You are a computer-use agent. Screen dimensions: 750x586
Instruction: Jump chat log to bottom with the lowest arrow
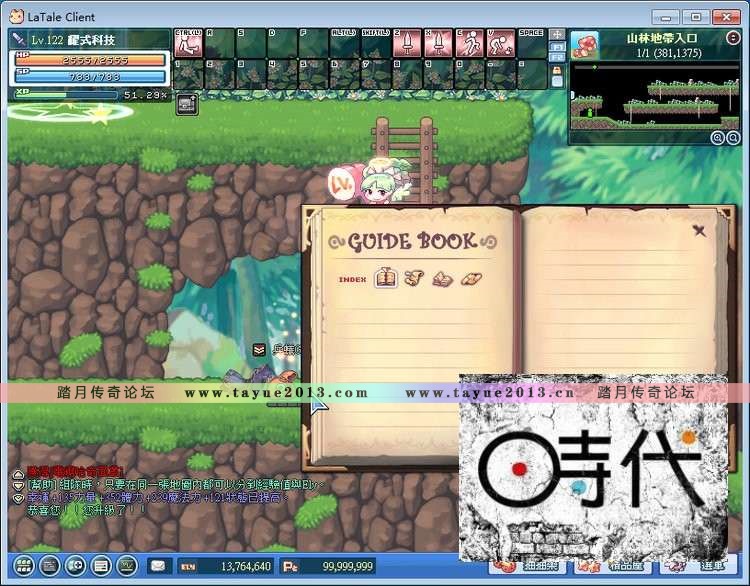click(x=18, y=498)
